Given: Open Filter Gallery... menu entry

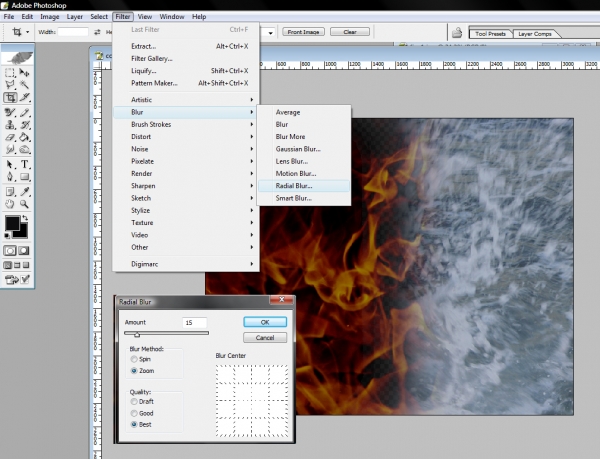Looking at the screenshot, I should point(186,59).
